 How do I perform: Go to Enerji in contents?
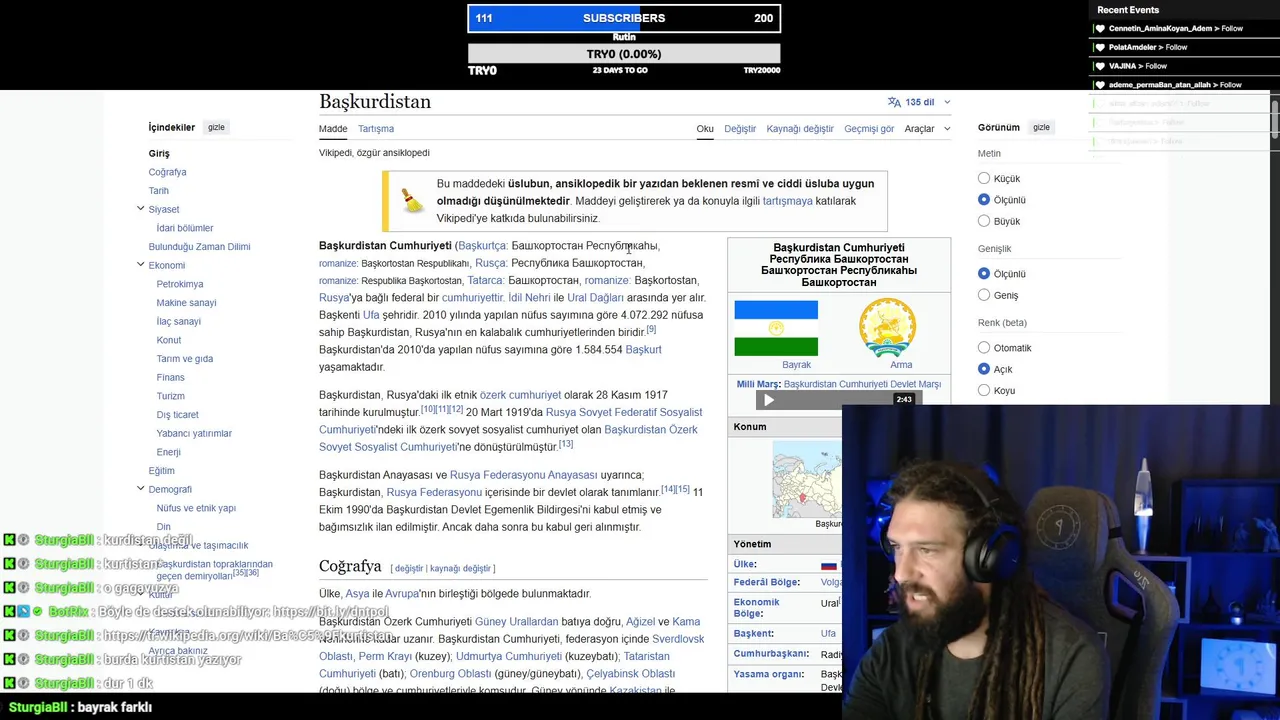[169, 452]
